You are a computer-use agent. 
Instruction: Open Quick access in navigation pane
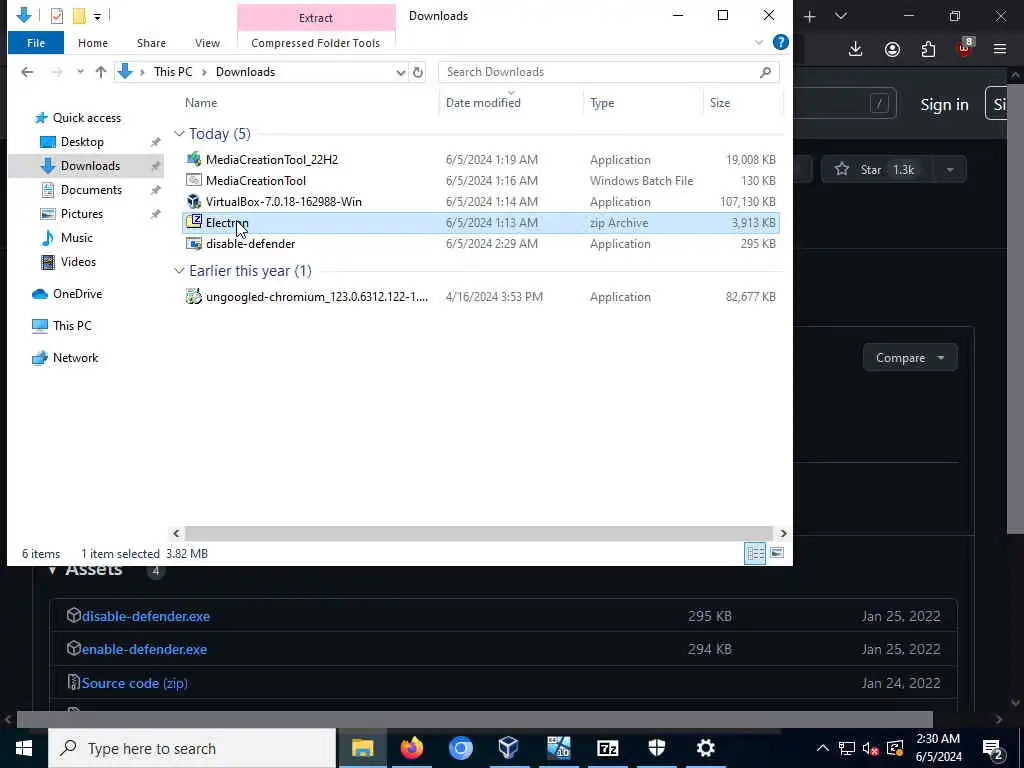click(87, 118)
